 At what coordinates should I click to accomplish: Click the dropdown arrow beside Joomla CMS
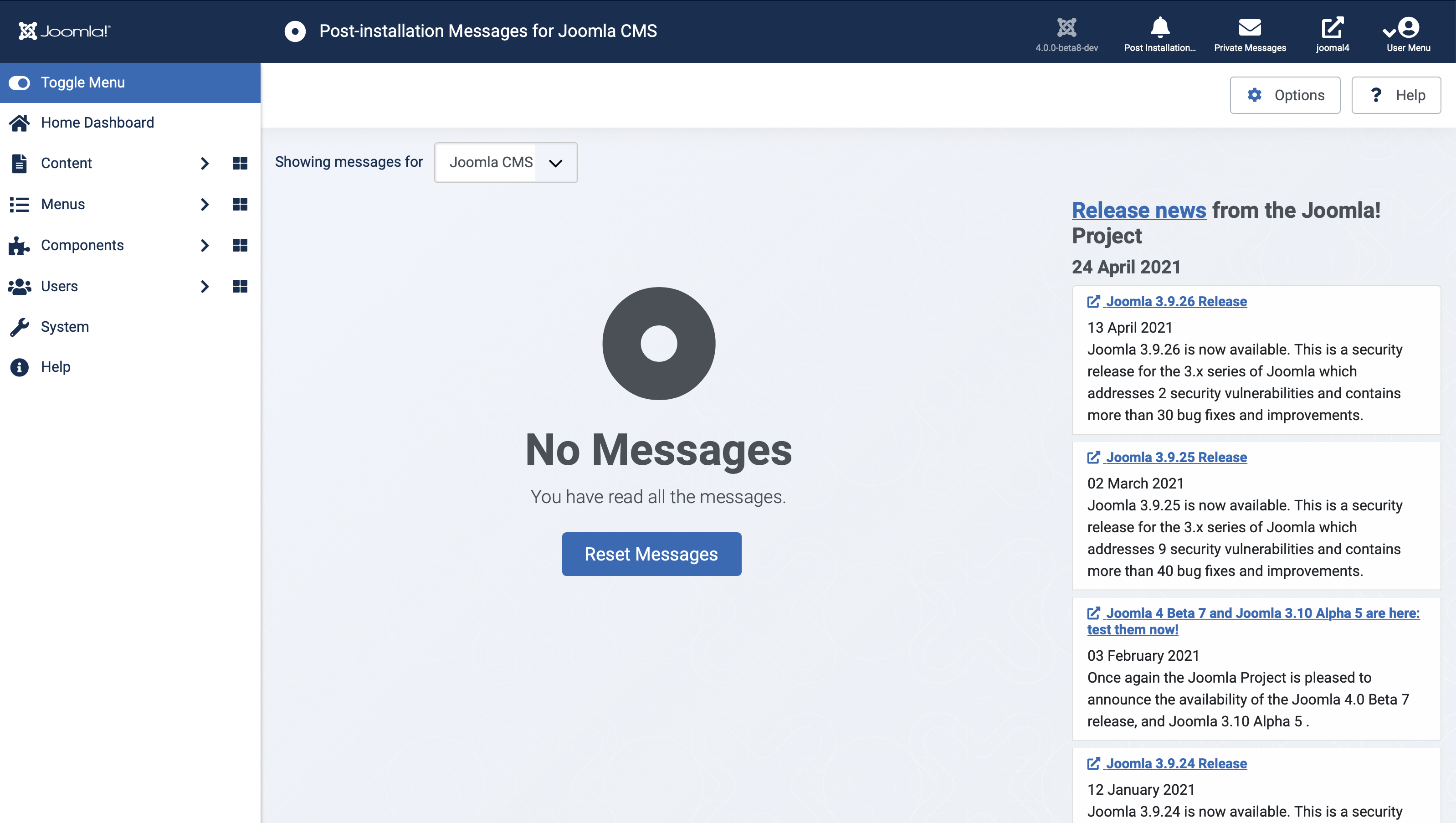click(556, 163)
